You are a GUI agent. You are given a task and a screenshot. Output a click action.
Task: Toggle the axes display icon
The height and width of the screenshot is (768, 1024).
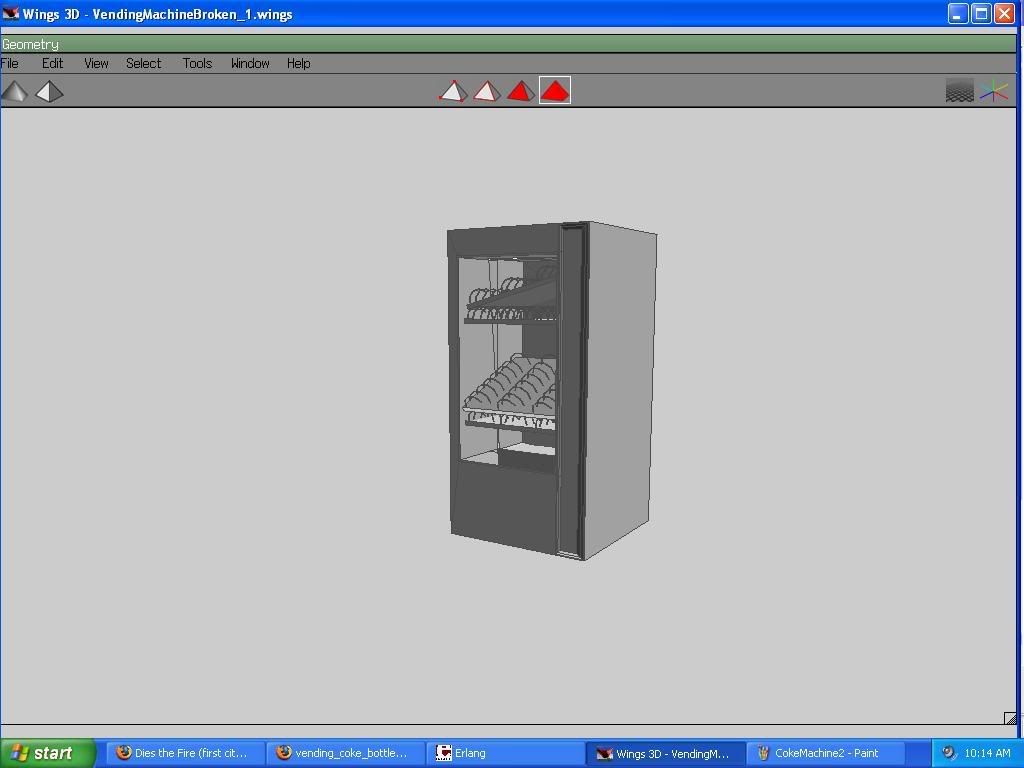(994, 90)
